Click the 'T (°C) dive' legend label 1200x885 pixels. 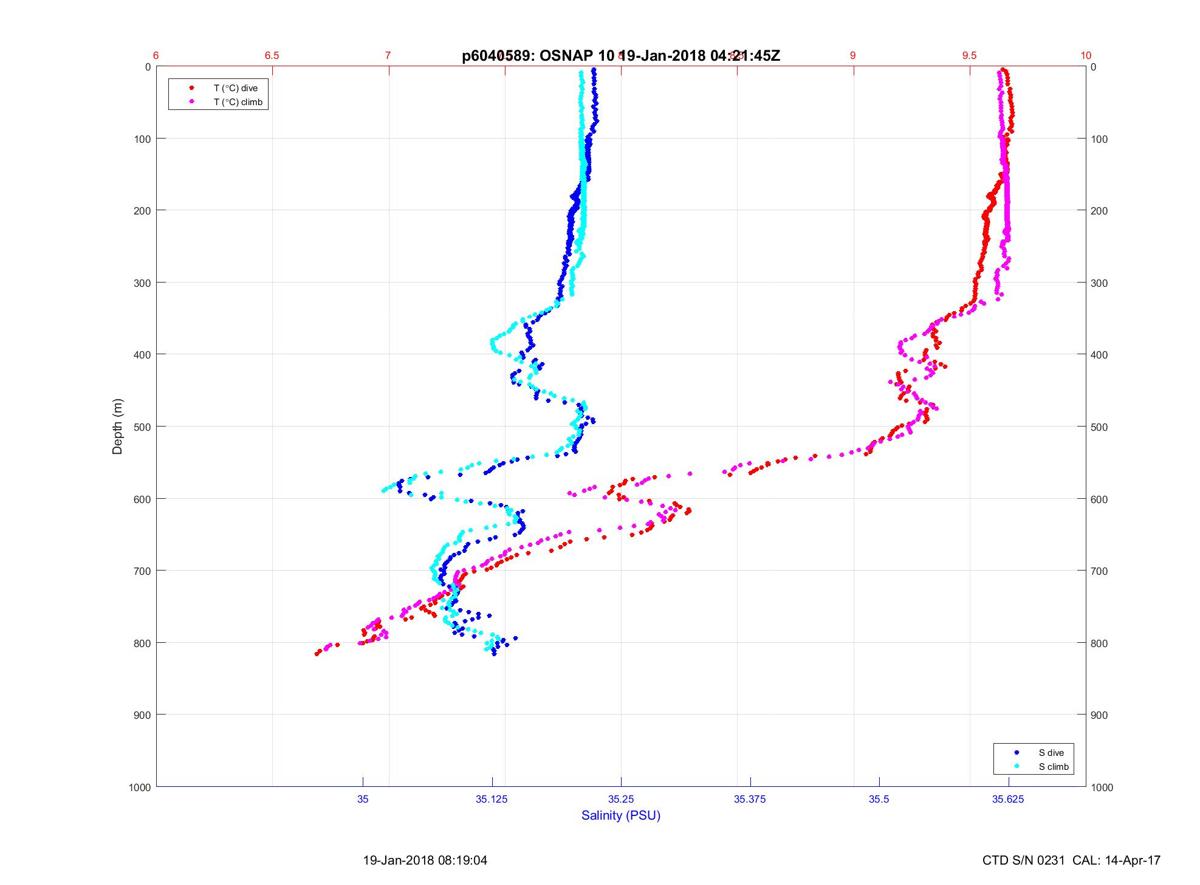click(x=235, y=88)
